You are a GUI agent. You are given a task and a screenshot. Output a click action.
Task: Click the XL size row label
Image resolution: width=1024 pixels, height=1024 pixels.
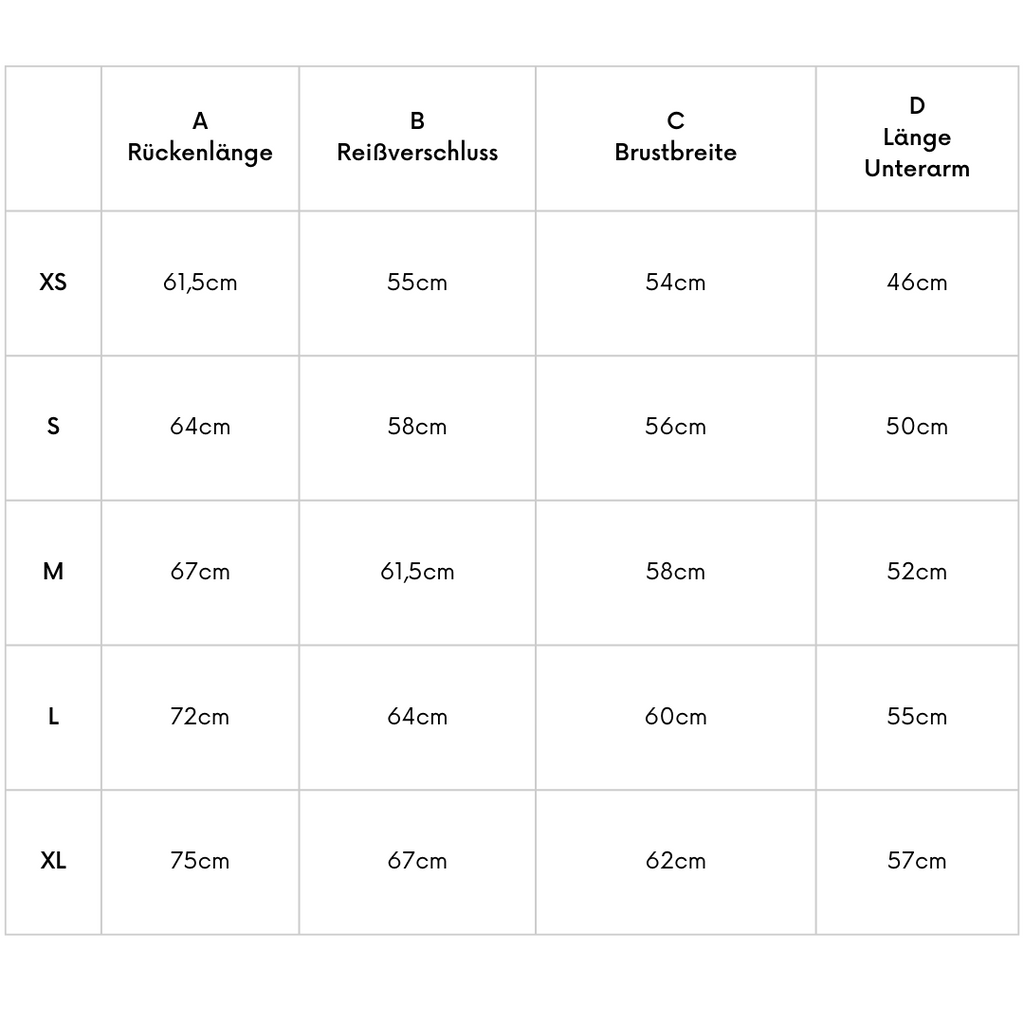click(53, 861)
